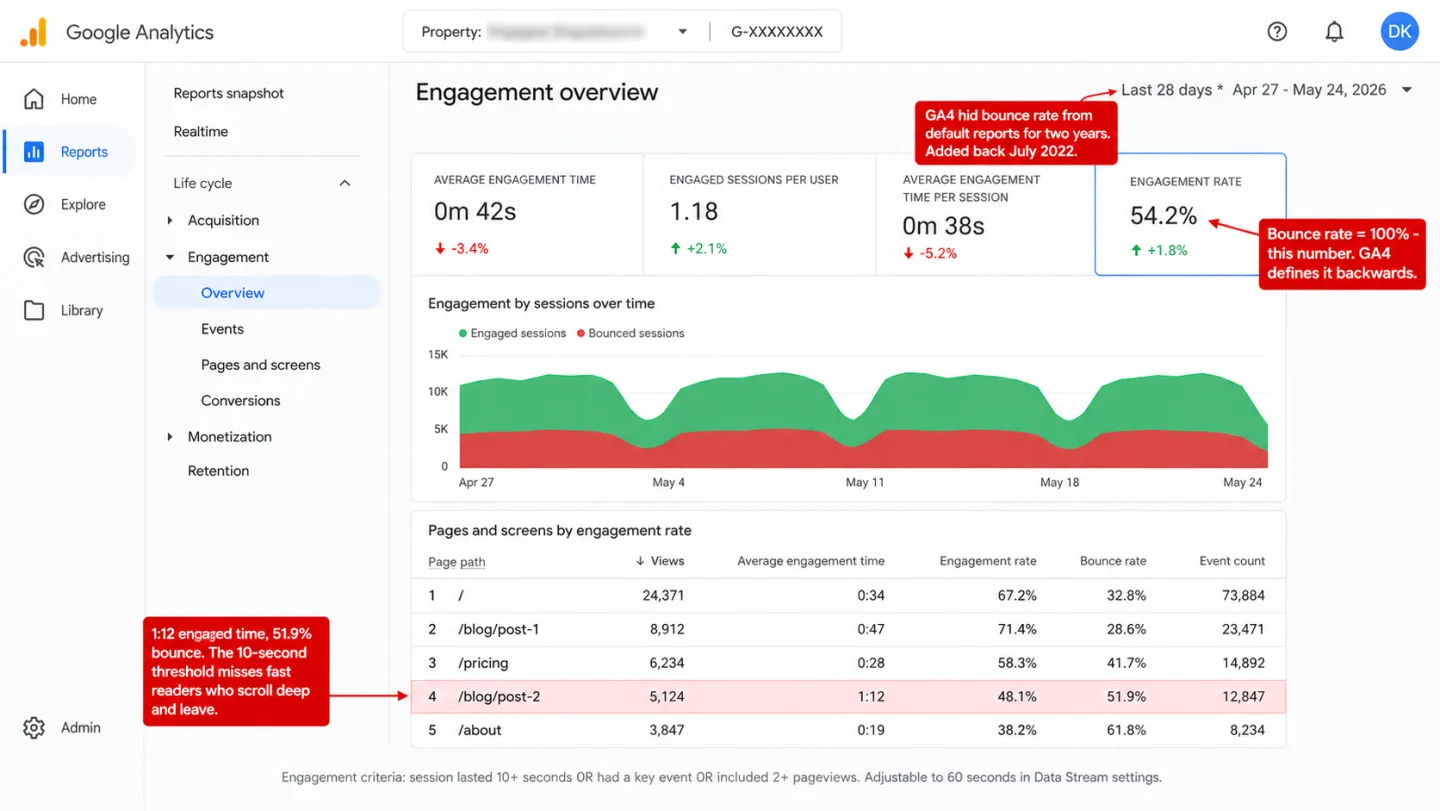
Task: Select the Engaged Sessions Per User card
Action: tap(760, 214)
